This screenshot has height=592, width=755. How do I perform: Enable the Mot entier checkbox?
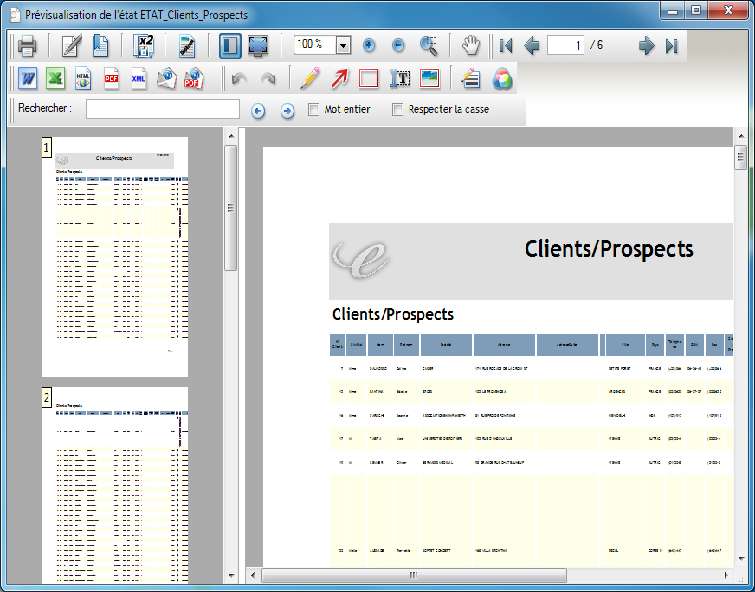click(314, 109)
